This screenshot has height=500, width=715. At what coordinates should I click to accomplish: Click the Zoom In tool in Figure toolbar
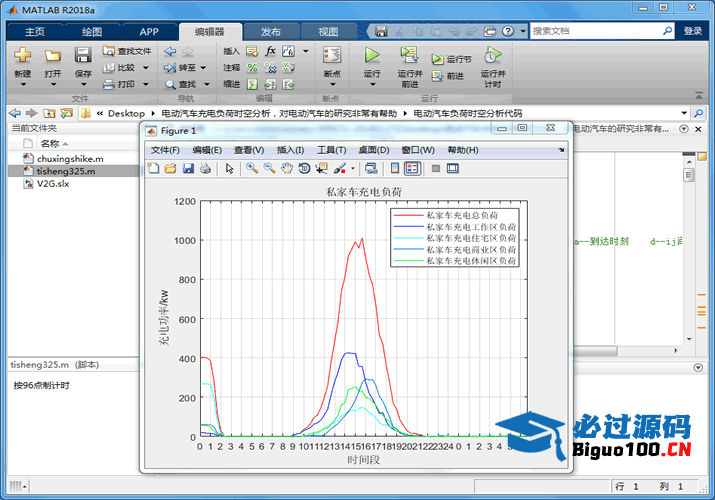pyautogui.click(x=252, y=169)
